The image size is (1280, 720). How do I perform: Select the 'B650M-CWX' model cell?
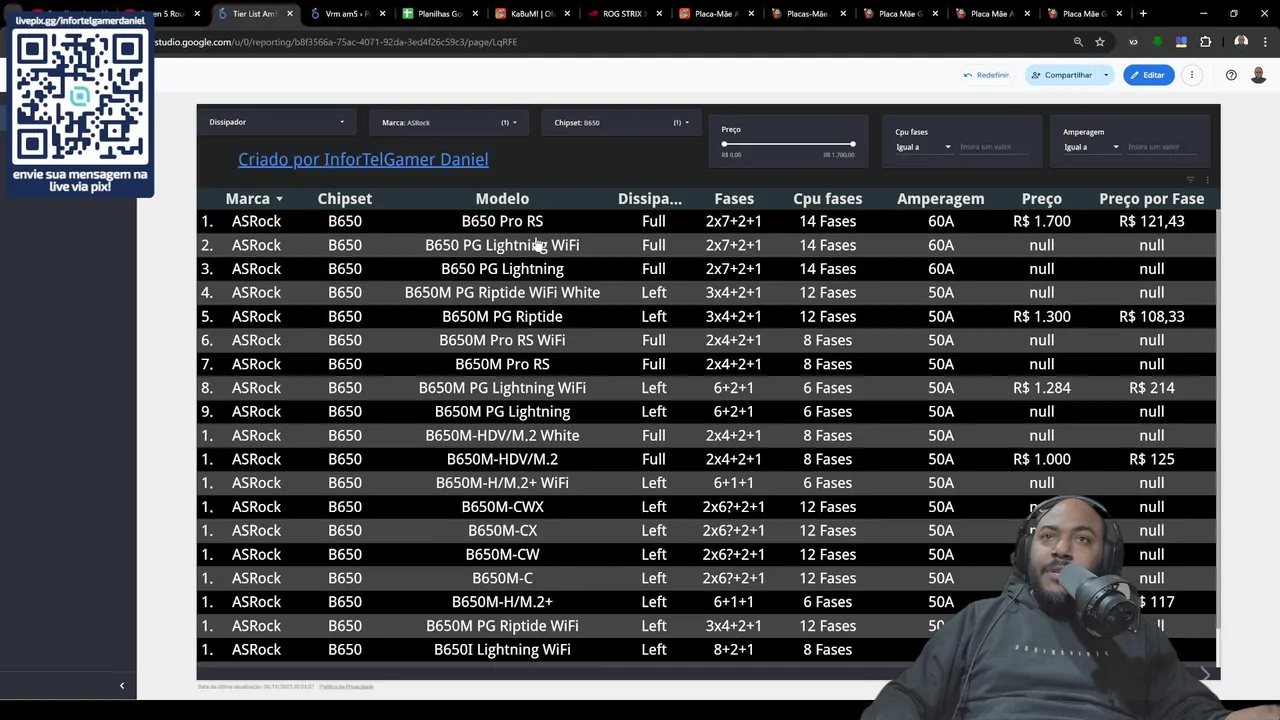(502, 507)
